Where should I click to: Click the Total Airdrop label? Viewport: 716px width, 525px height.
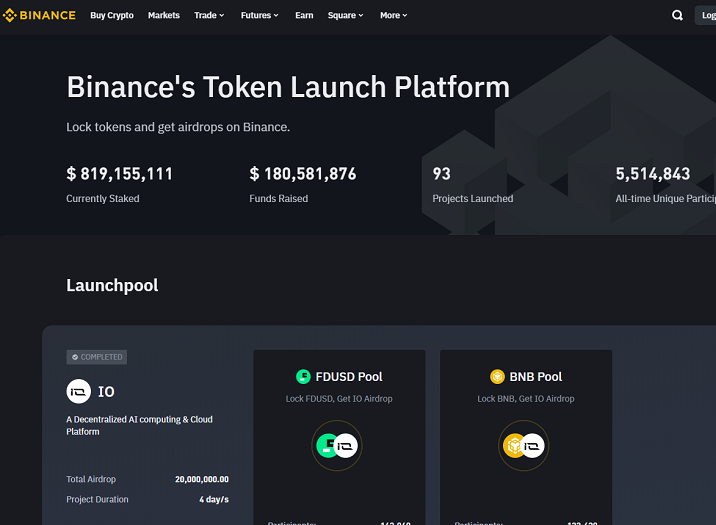(x=91, y=479)
